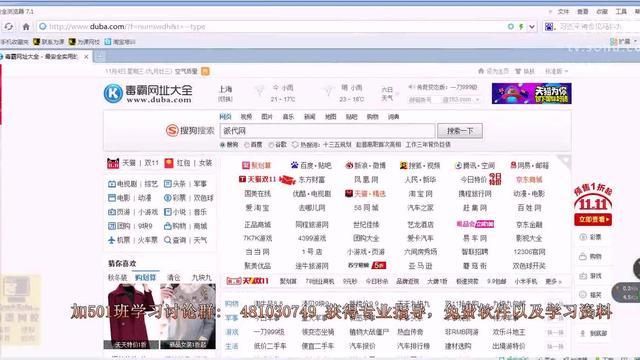640x360 pixels.
Task: Open the 扩展 extensions dropdown
Action: (x=623, y=42)
